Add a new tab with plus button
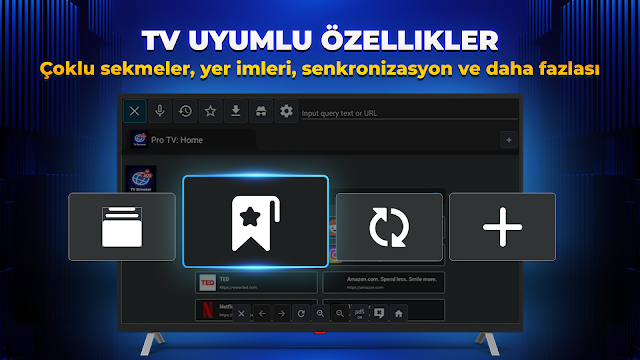This screenshot has width=640, height=360. point(509,140)
